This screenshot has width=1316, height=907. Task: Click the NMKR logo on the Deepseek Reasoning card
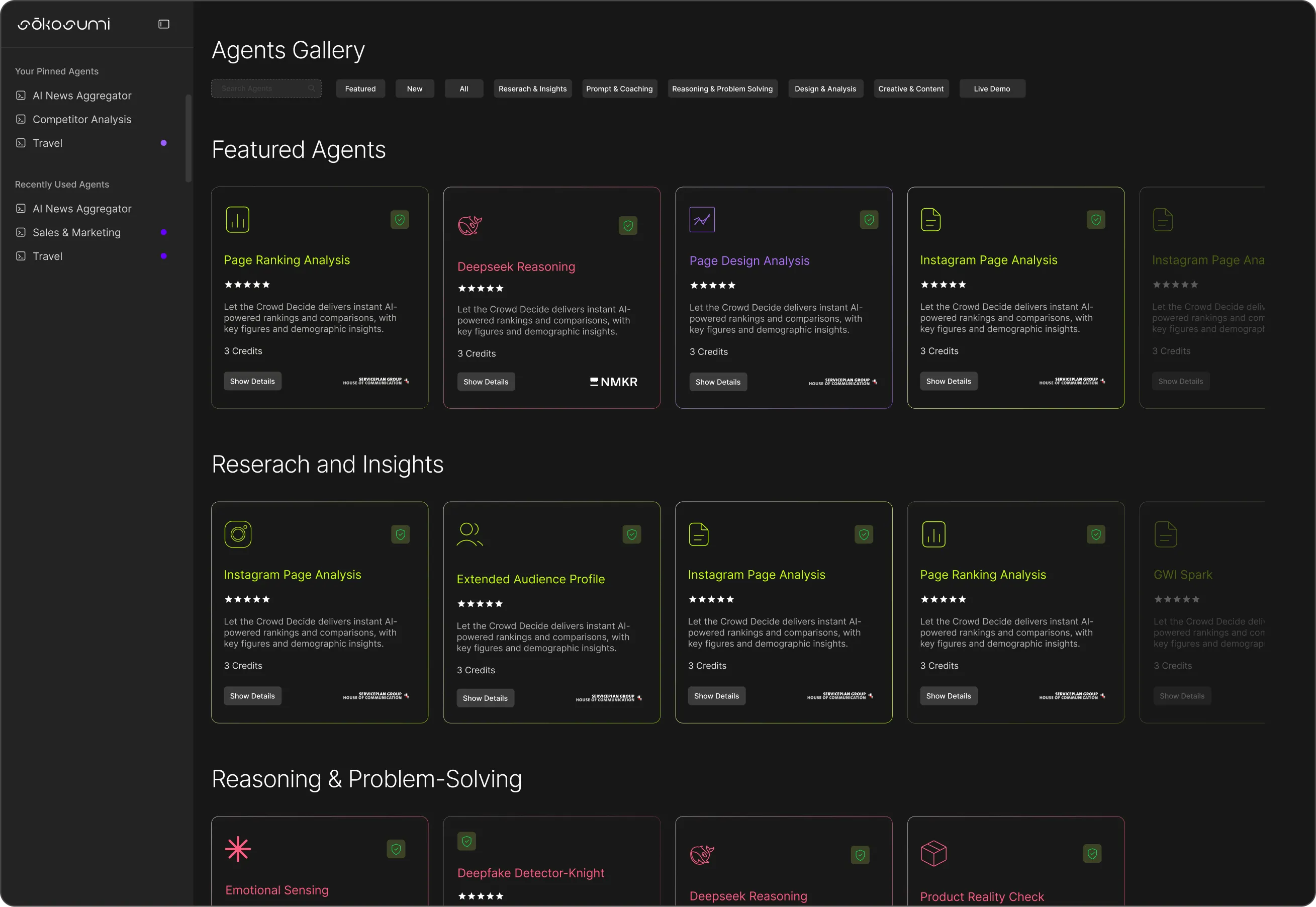click(614, 382)
